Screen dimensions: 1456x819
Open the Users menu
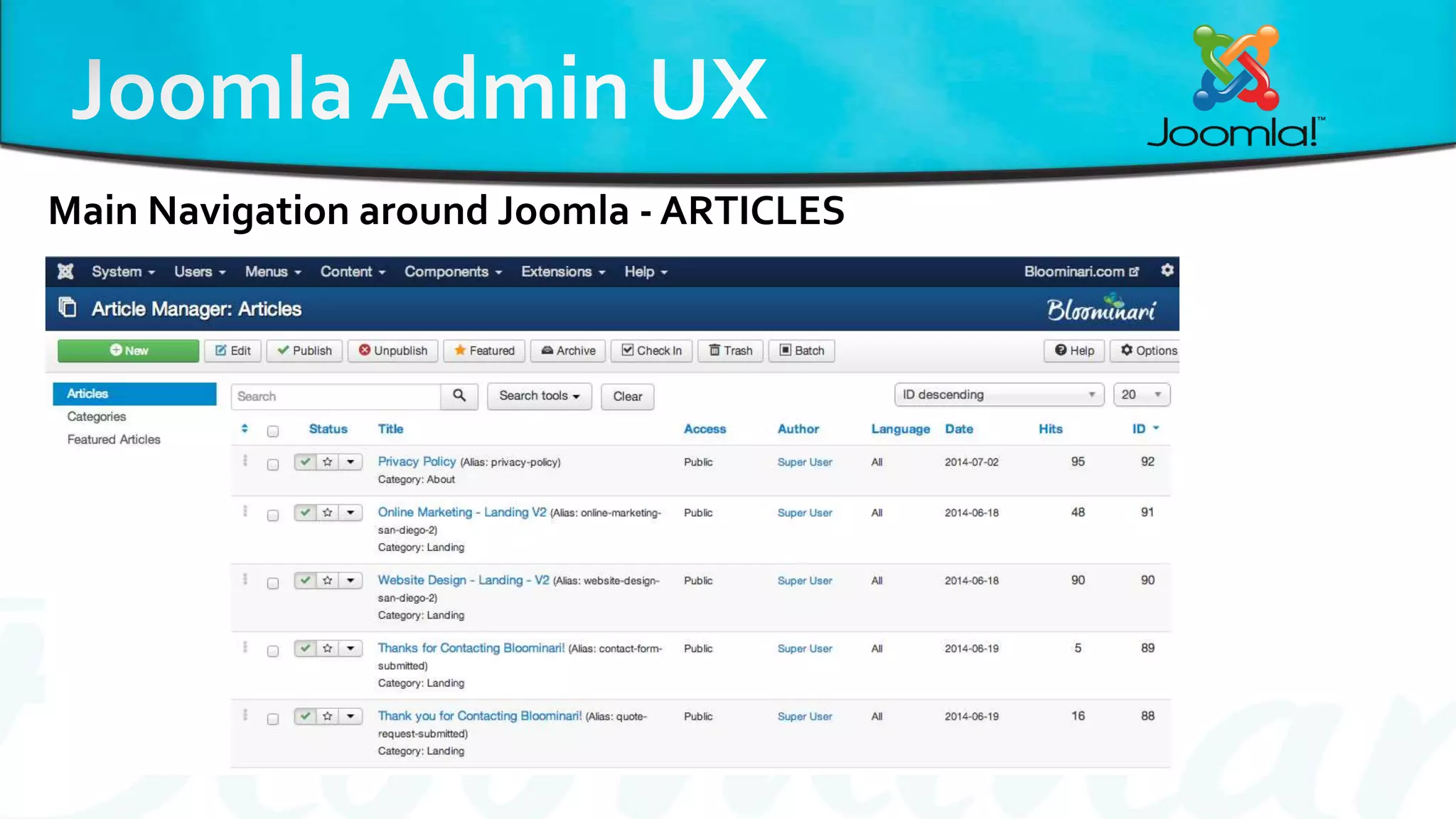coord(200,272)
